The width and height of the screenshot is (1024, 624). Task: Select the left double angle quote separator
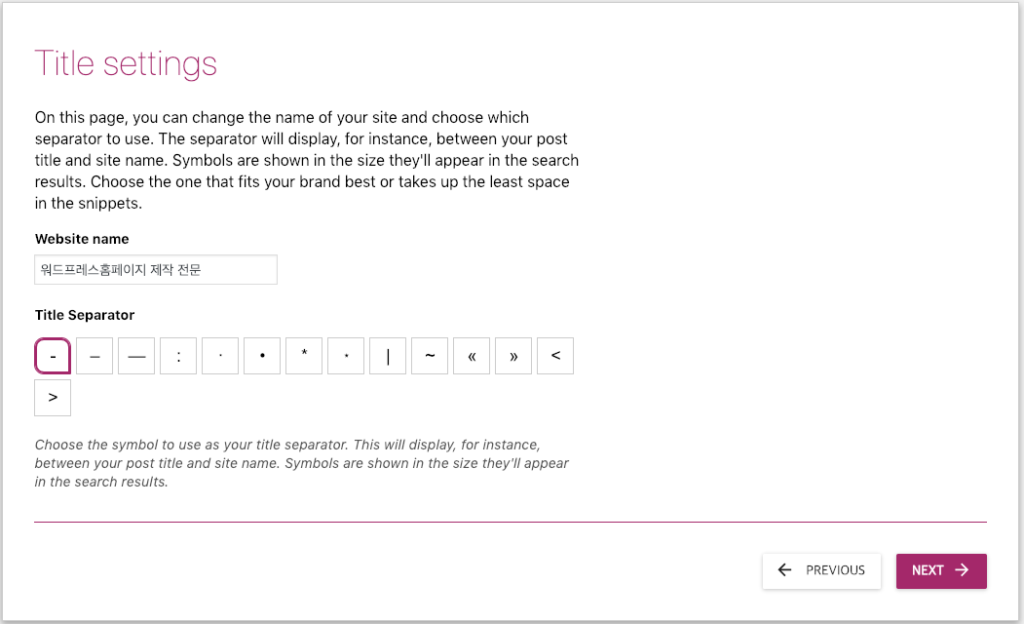pyautogui.click(x=472, y=356)
